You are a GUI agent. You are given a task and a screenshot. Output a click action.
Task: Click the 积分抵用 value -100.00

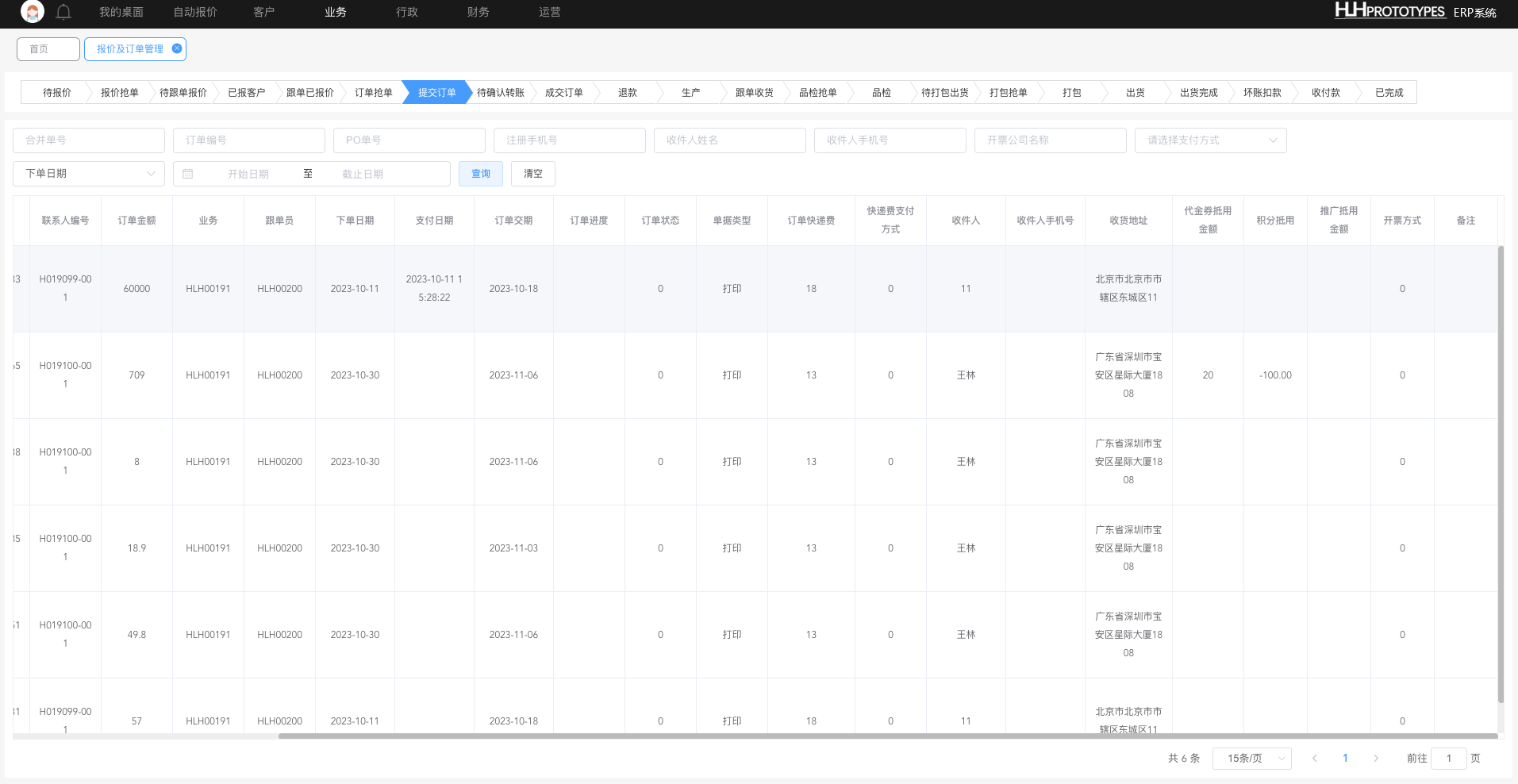(1275, 375)
